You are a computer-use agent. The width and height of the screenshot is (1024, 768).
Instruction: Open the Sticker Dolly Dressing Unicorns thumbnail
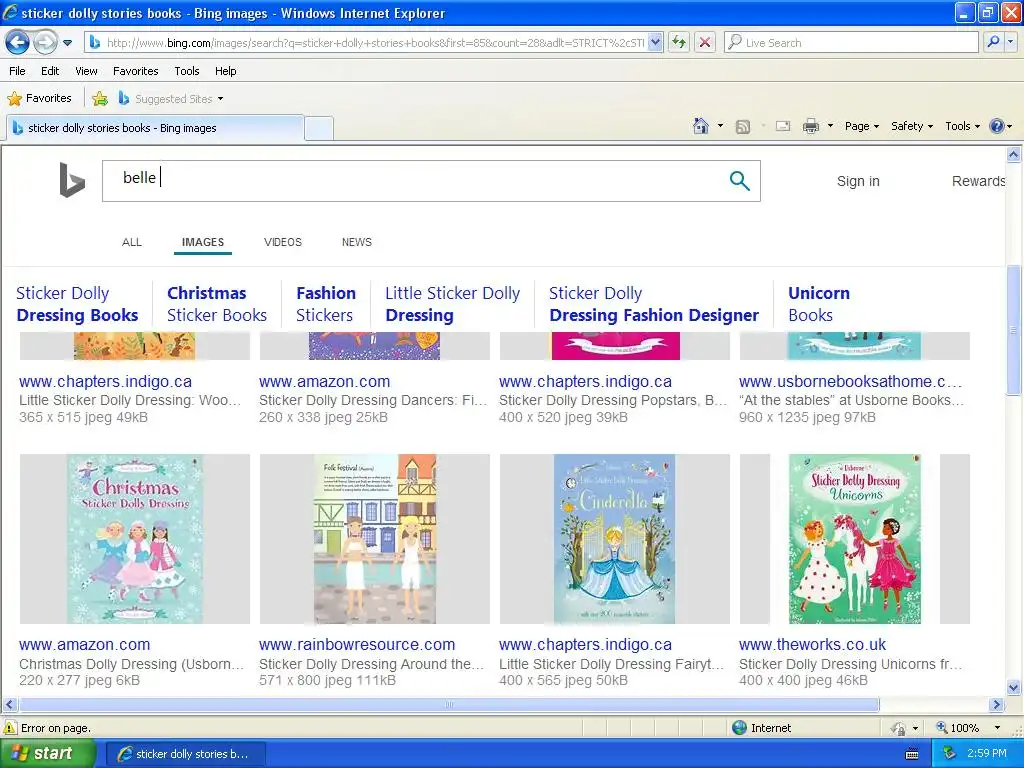click(x=854, y=539)
